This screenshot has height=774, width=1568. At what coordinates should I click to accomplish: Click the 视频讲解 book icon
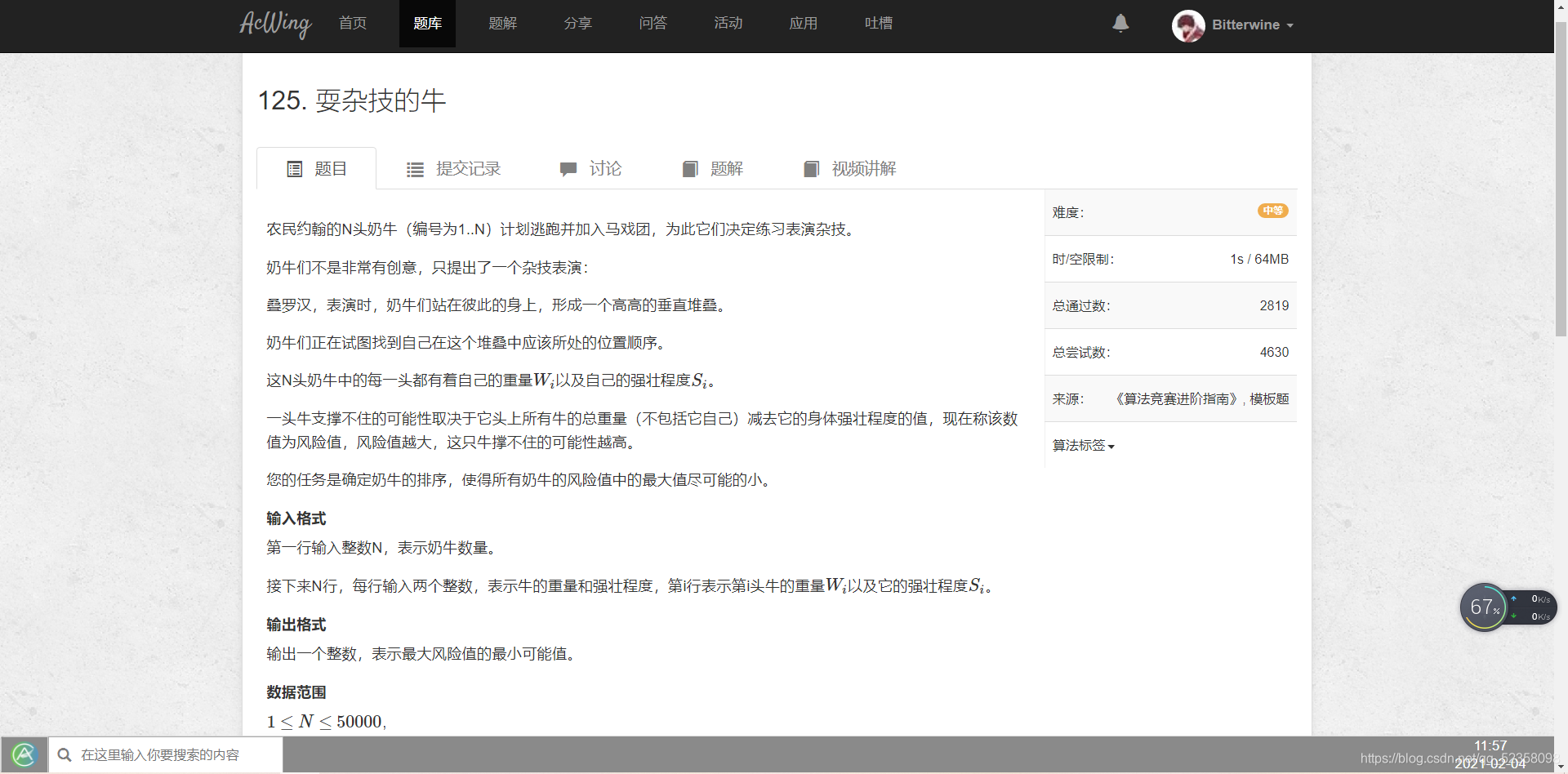pyautogui.click(x=811, y=169)
